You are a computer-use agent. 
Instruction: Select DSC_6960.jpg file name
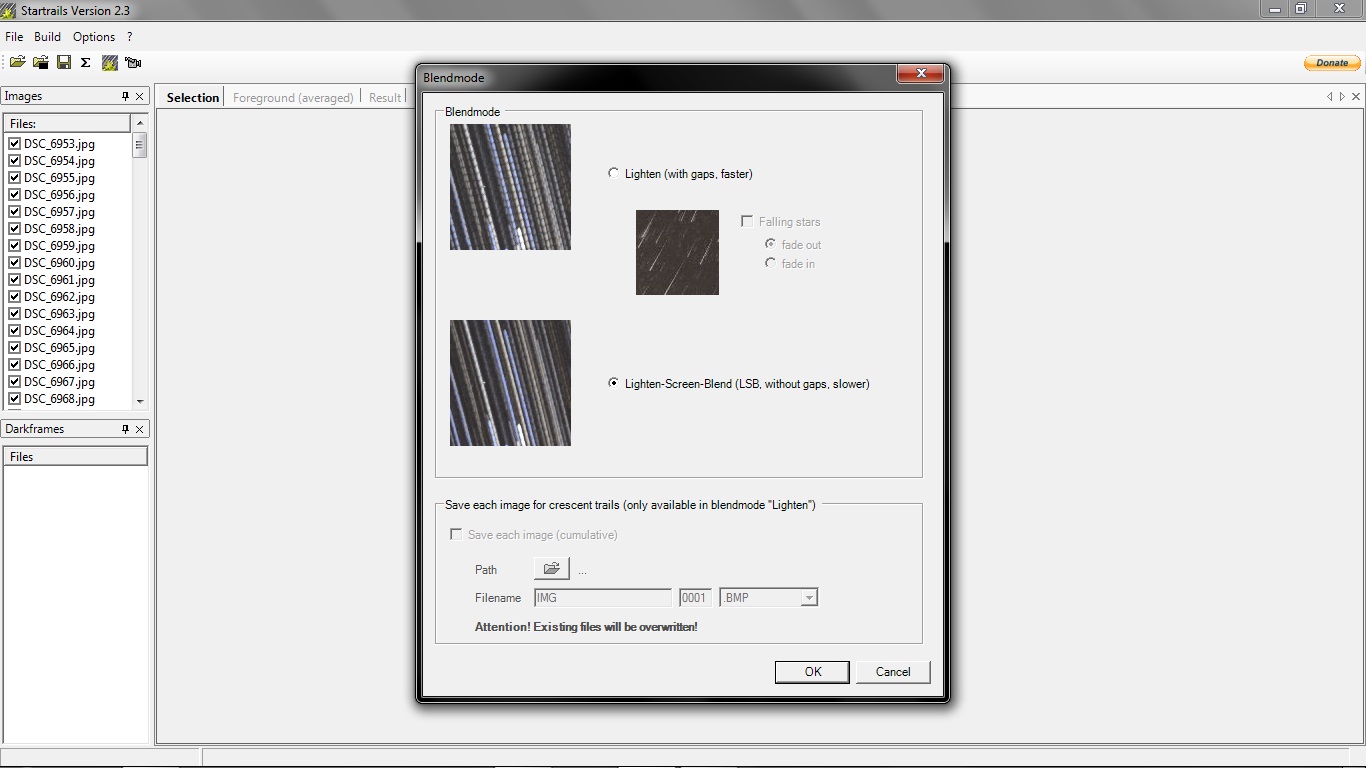pos(59,263)
